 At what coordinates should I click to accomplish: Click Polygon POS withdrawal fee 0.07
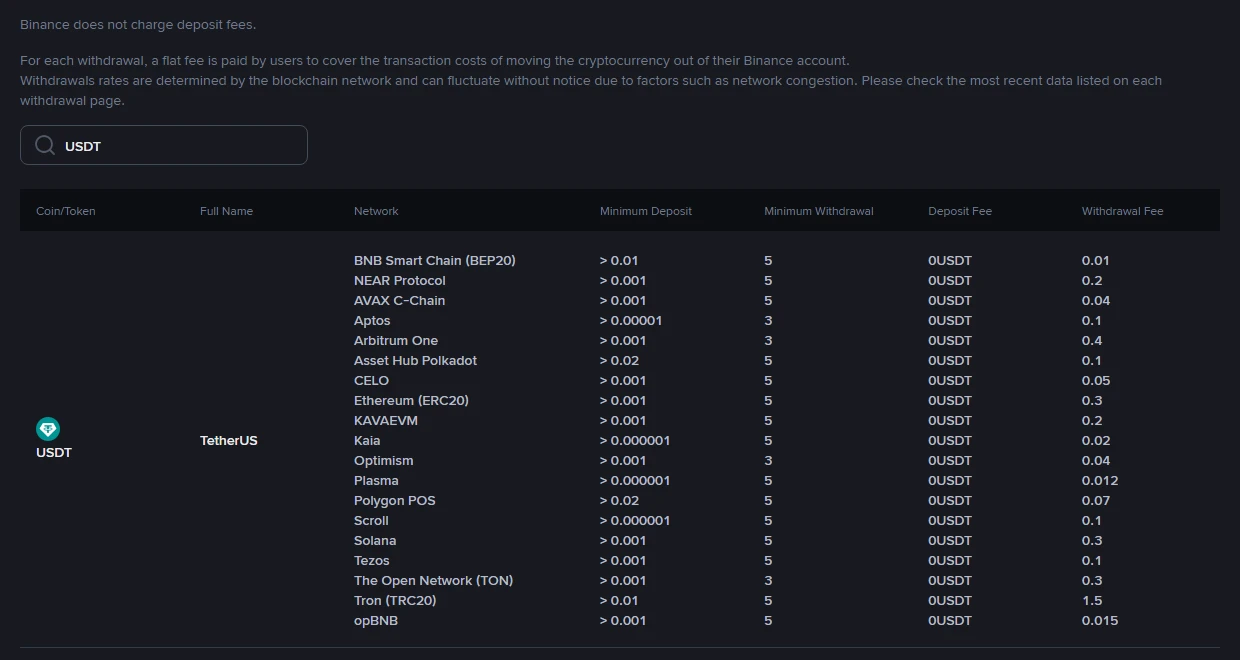pos(1096,501)
